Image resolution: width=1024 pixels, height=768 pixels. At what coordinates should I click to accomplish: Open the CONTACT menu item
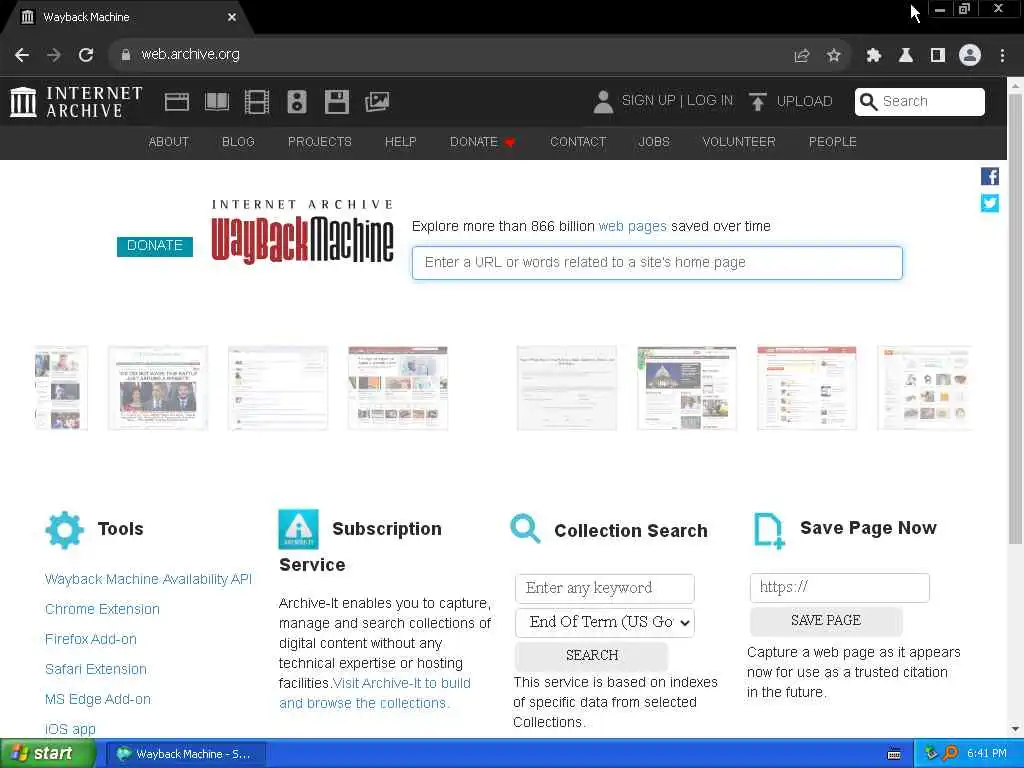(x=578, y=142)
